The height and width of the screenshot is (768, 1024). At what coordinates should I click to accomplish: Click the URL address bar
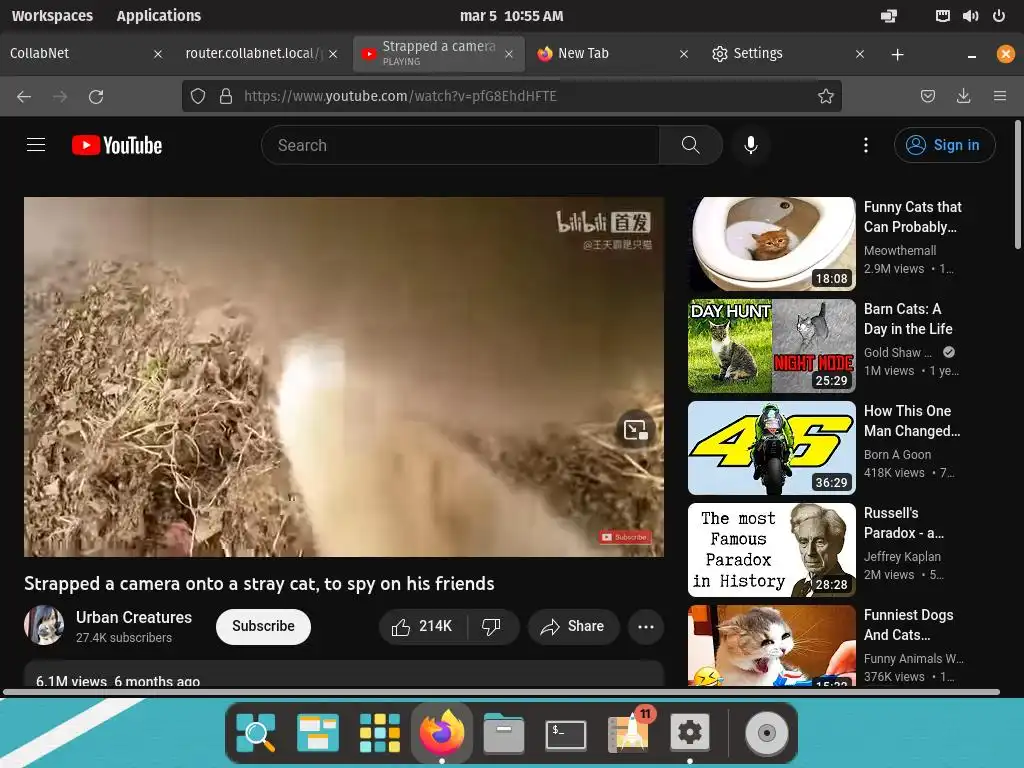coord(511,97)
